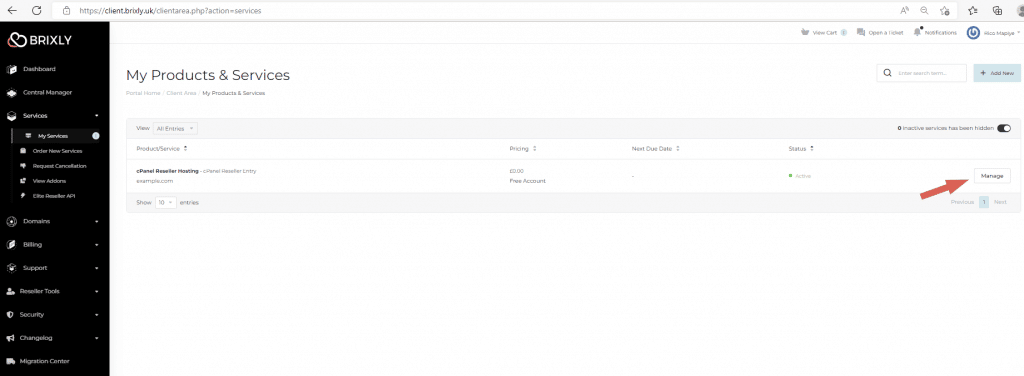1024x376 pixels.
Task: Open the All Entries view dropdown
Action: pyautogui.click(x=175, y=129)
